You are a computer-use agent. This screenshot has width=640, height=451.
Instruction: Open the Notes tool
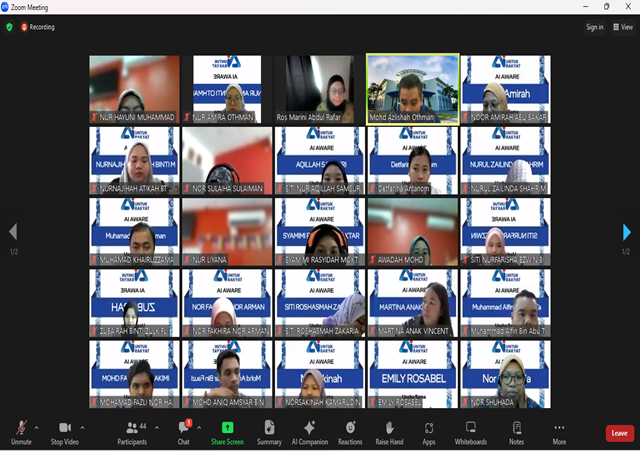(x=516, y=432)
